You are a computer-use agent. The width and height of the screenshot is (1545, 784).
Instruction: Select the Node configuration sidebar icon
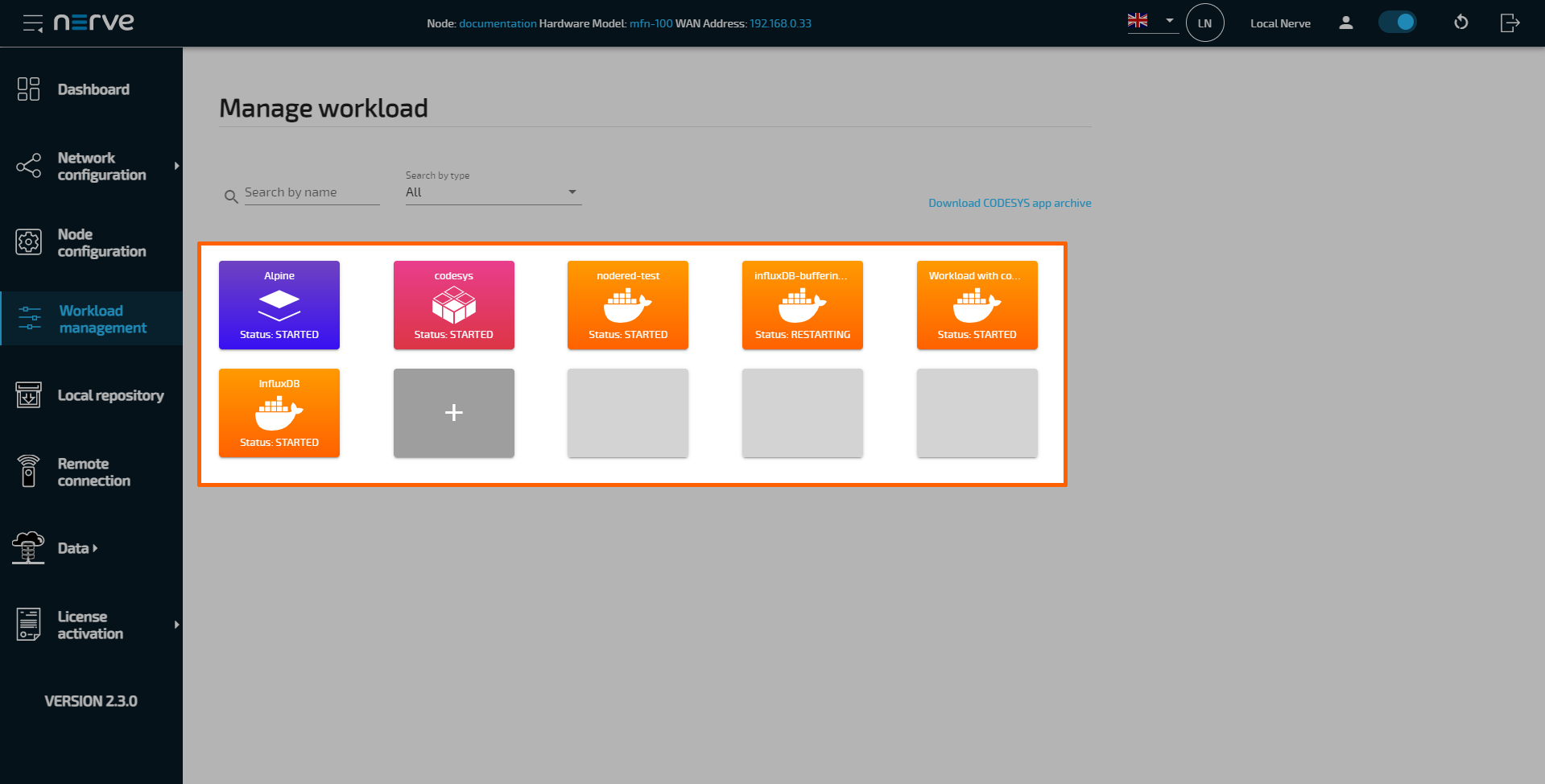click(28, 242)
